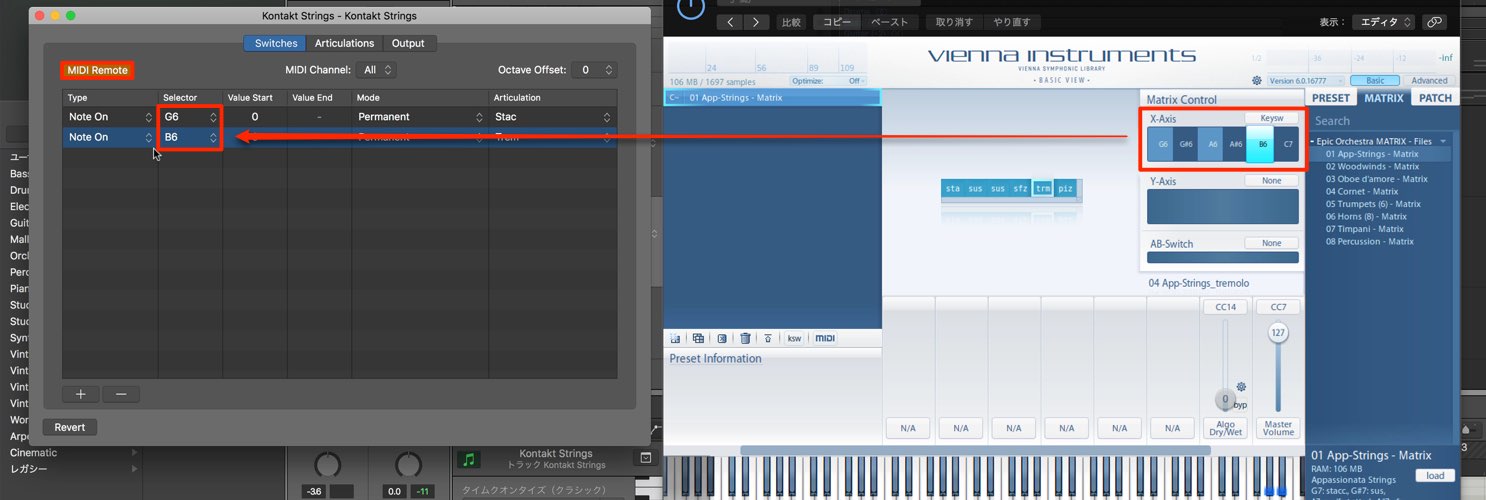Select 05 Trumpets (6) - Matrix

pos(1372,204)
